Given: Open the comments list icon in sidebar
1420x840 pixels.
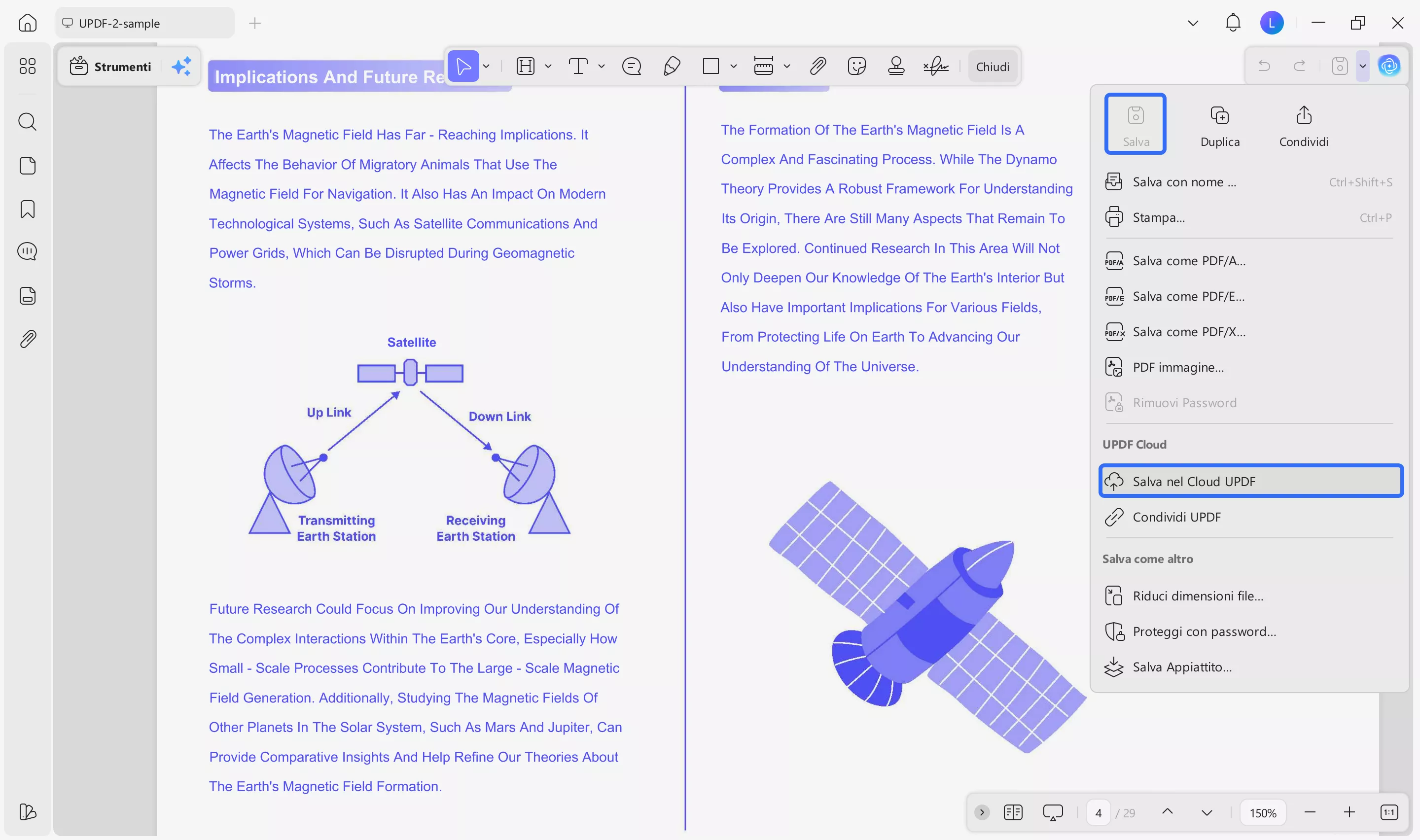Looking at the screenshot, I should [27, 251].
